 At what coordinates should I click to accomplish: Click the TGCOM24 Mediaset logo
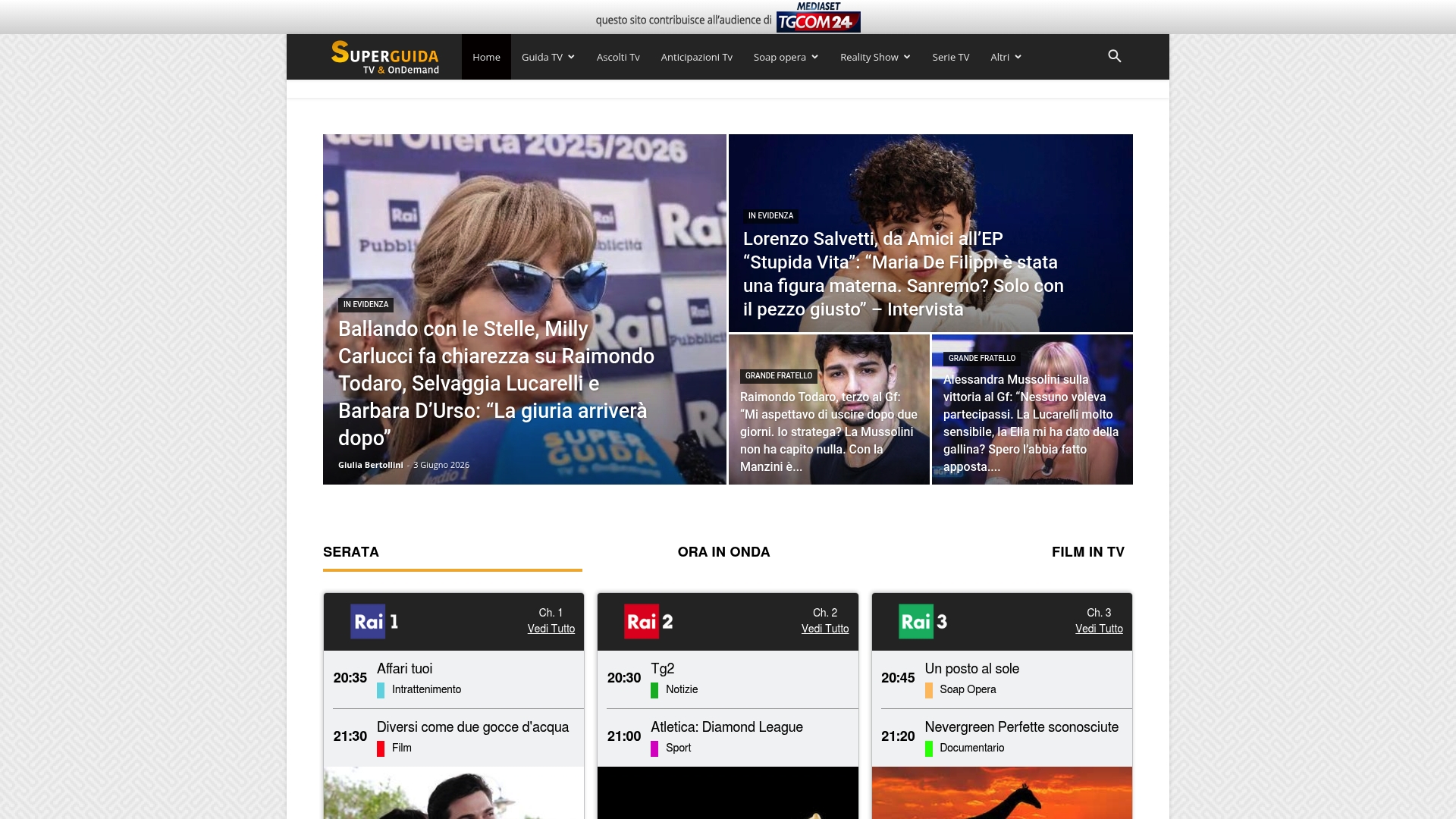(x=818, y=17)
